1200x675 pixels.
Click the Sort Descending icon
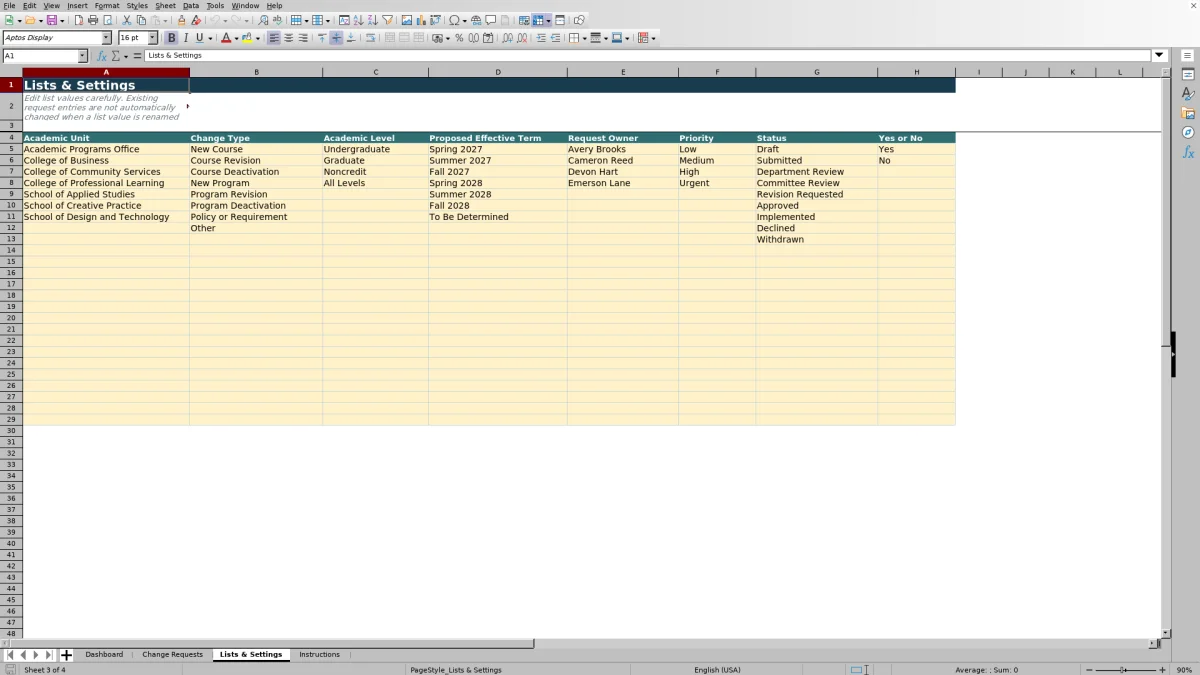[372, 20]
